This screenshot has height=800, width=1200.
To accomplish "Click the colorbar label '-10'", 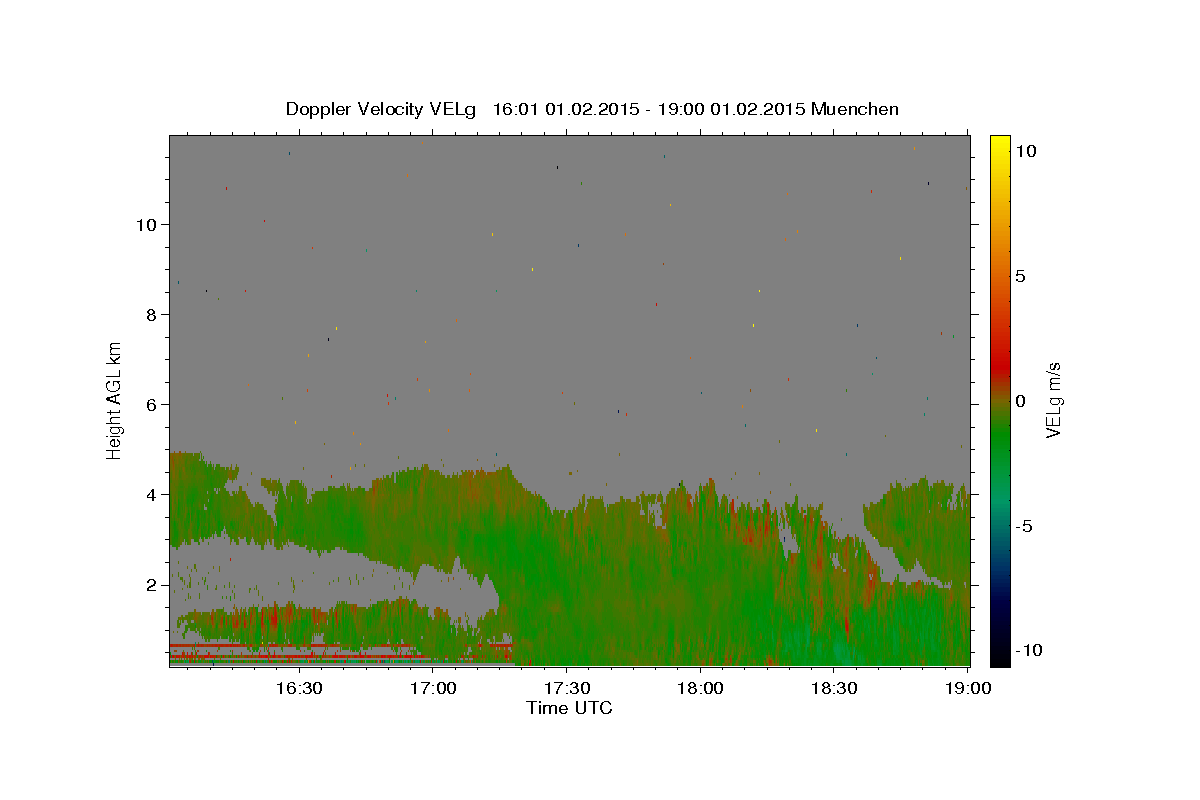I will tap(1027, 650).
